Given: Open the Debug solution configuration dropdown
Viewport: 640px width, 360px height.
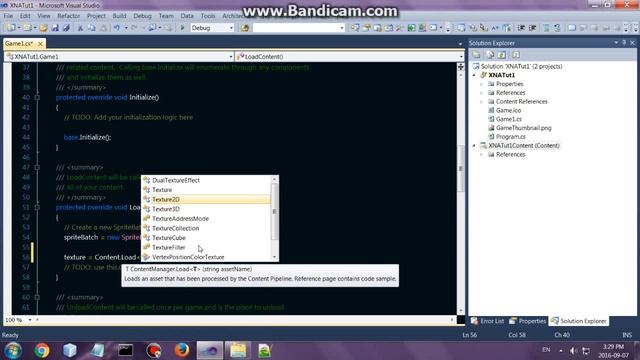Looking at the screenshot, I should (212, 28).
